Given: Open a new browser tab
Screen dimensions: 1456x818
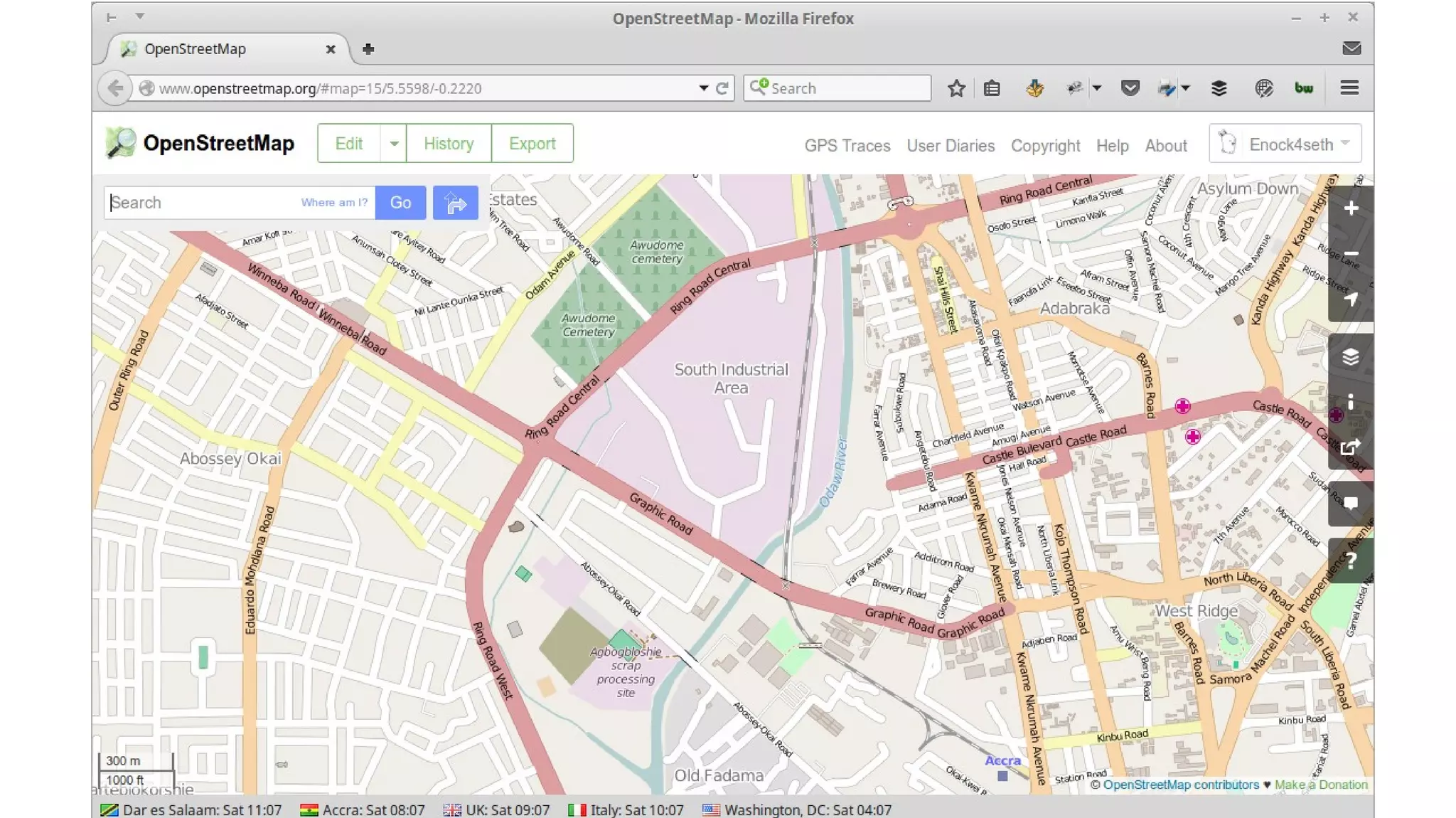Looking at the screenshot, I should [x=368, y=49].
